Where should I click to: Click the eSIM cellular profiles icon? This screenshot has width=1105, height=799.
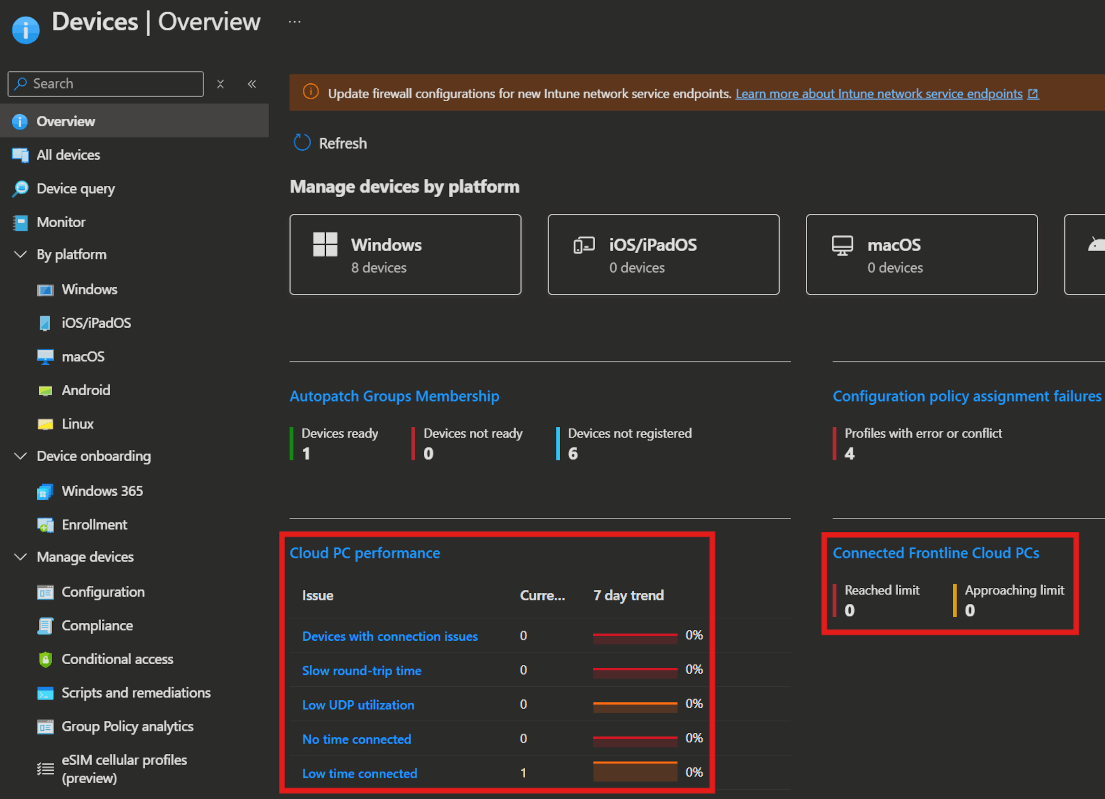[x=45, y=768]
